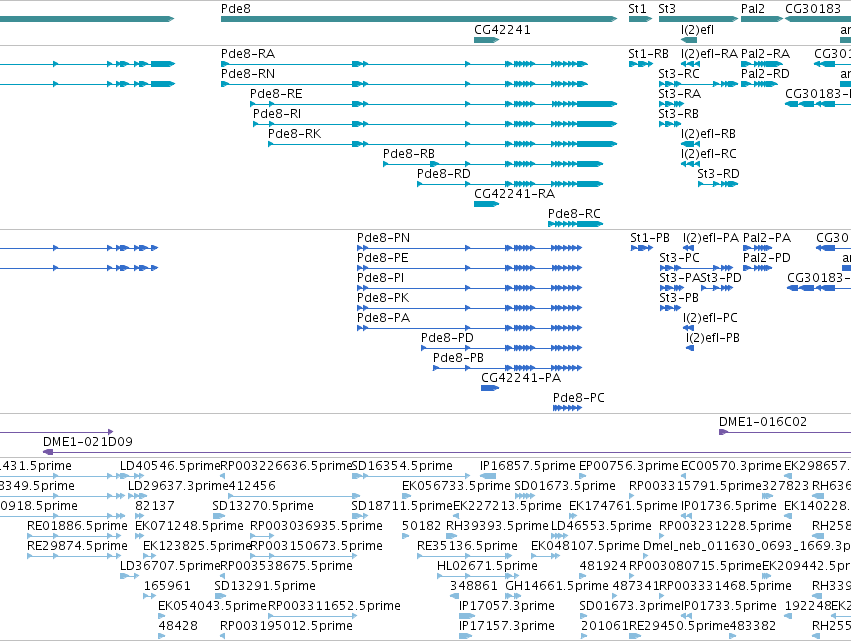Select the St3-PB protein label
Image resolution: width=851 pixels, height=641 pixels.
(678, 298)
